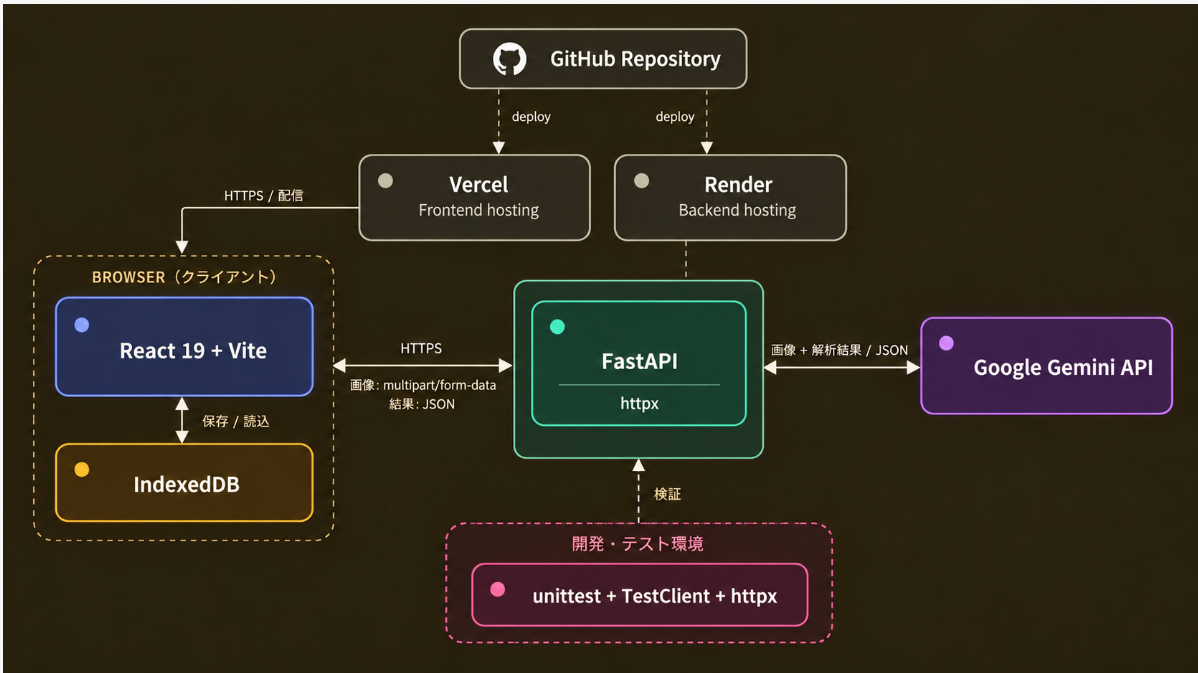Click the blue dot in React box
1198x673 pixels.
pyautogui.click(x=82, y=325)
